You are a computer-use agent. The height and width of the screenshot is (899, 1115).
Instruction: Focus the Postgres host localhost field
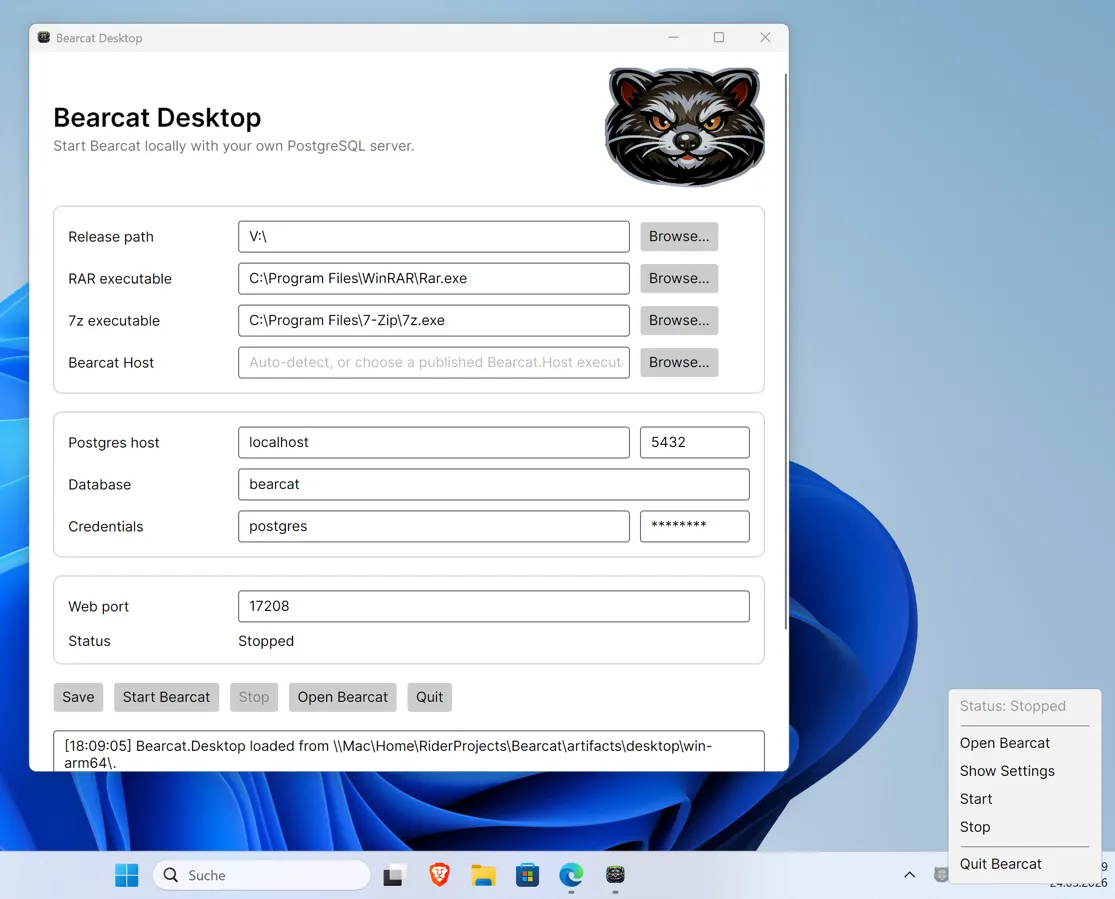[x=434, y=442]
